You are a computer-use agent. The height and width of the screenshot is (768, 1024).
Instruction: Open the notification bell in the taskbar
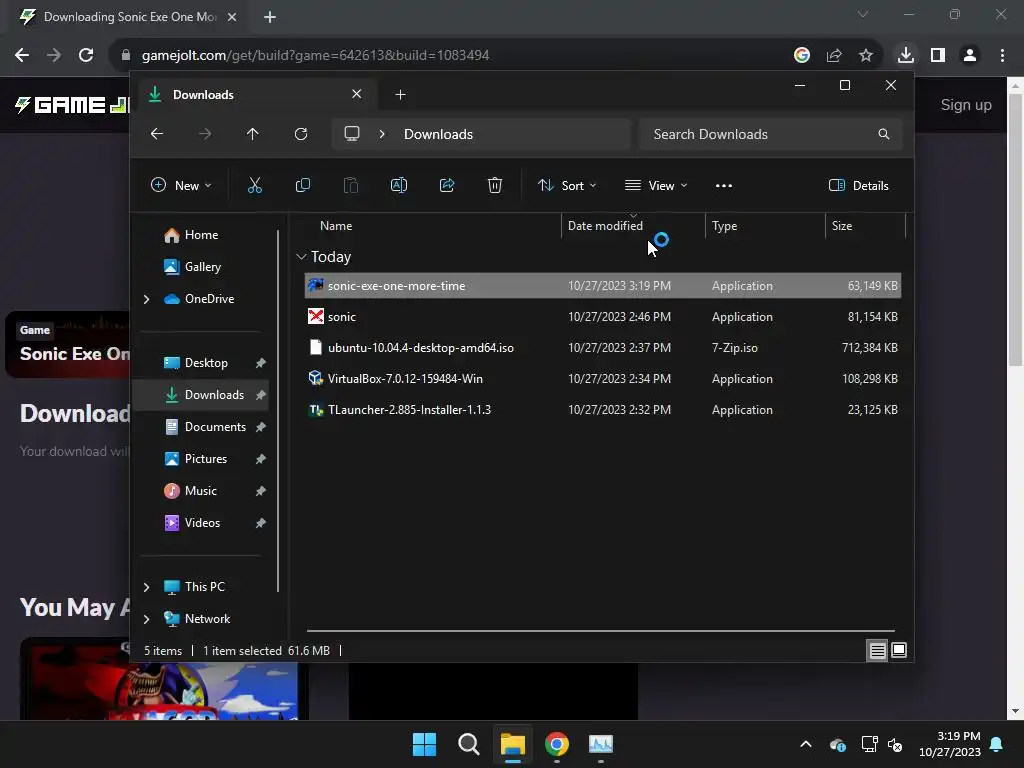(x=997, y=744)
